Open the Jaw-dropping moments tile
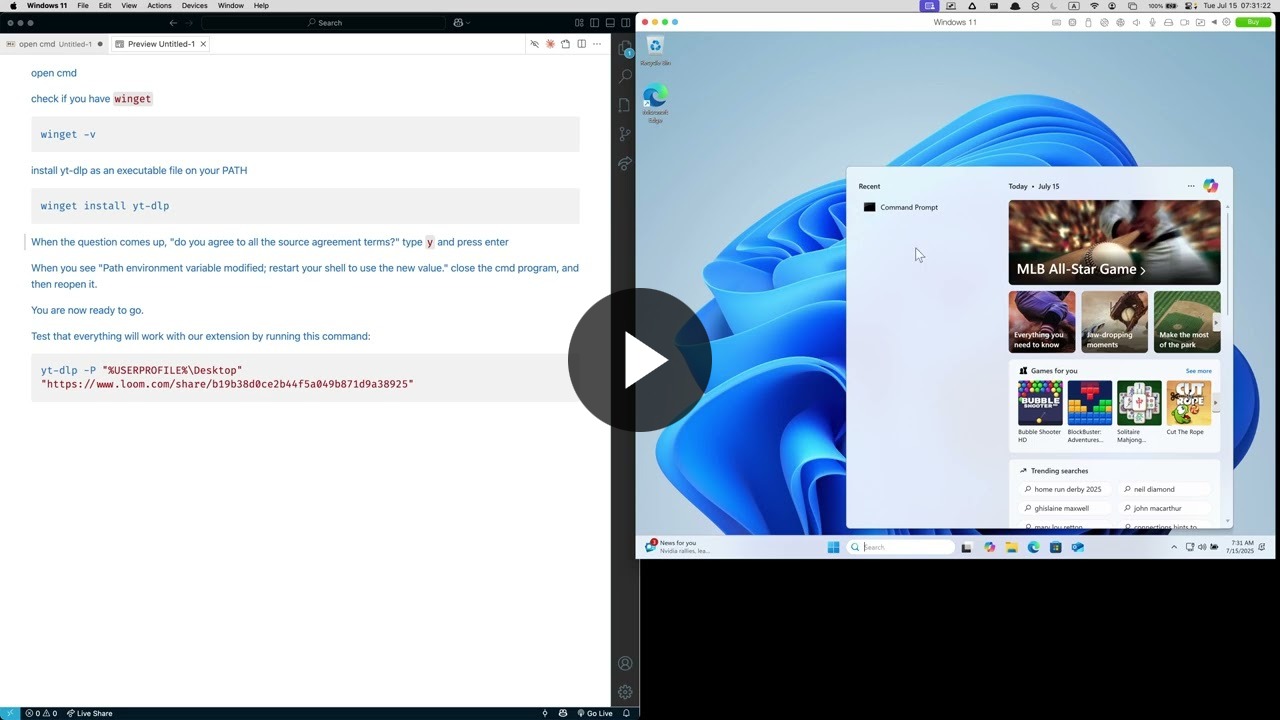The image size is (1280, 720). coord(1114,321)
